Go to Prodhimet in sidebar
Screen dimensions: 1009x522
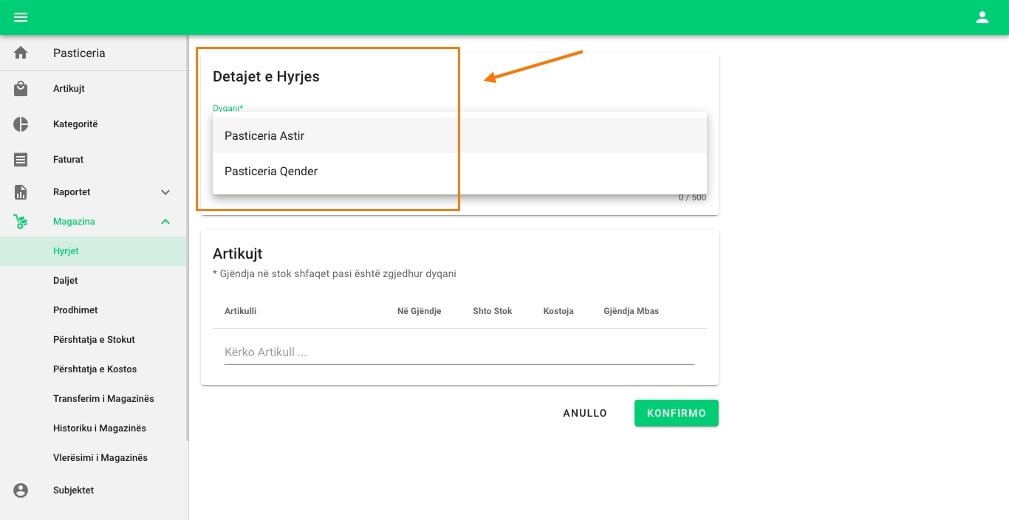pyautogui.click(x=75, y=310)
